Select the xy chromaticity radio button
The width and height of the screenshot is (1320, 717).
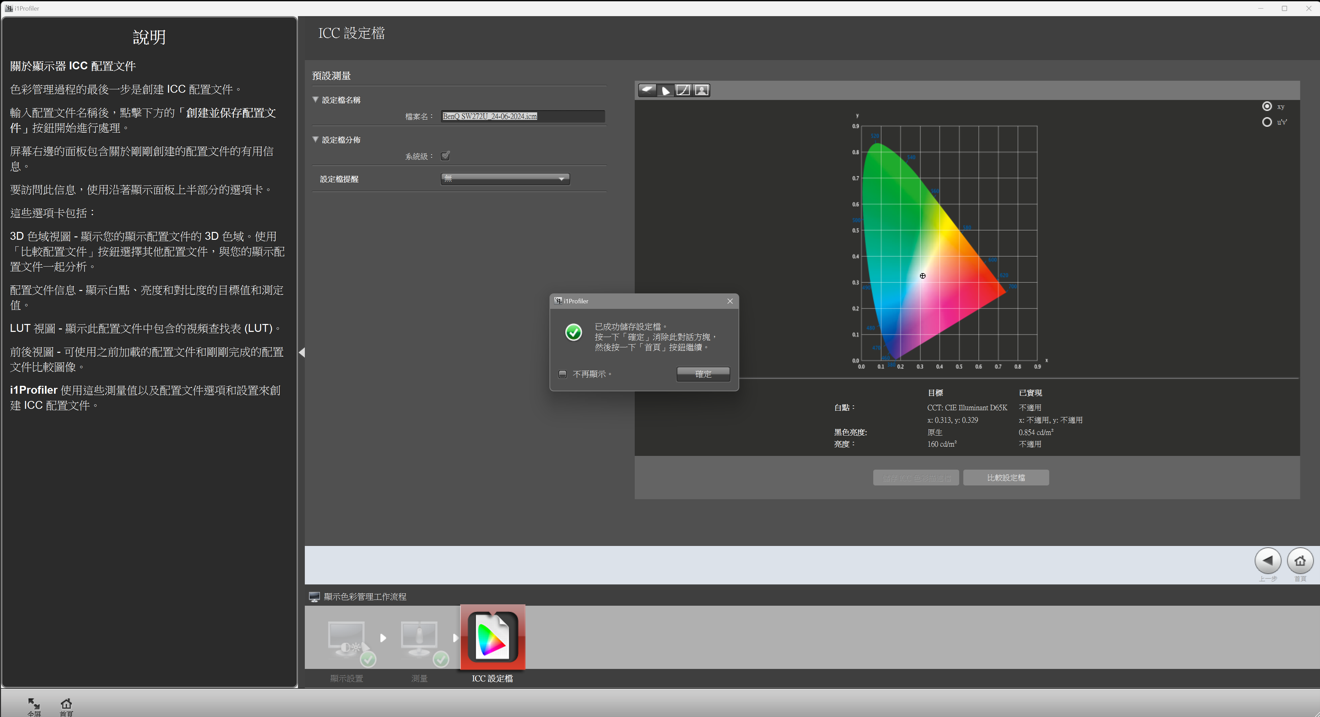point(1267,106)
